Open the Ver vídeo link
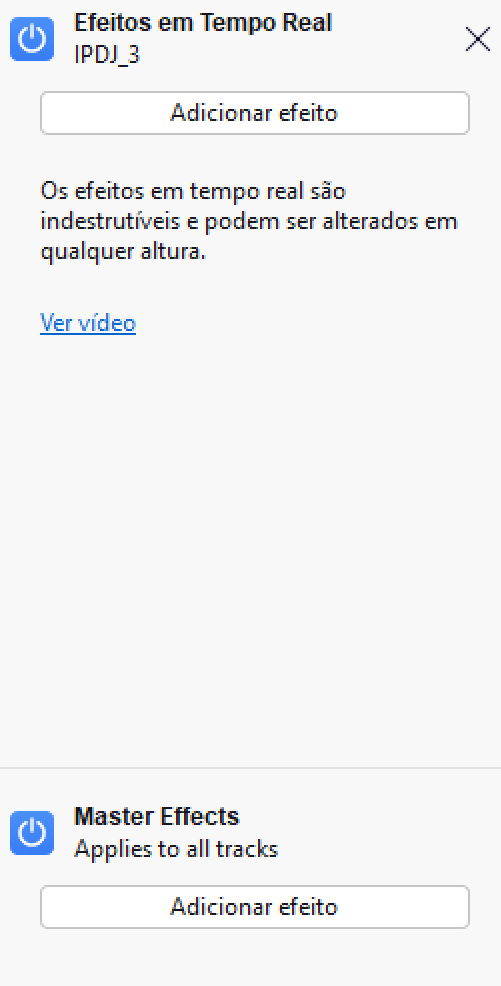 click(x=88, y=323)
